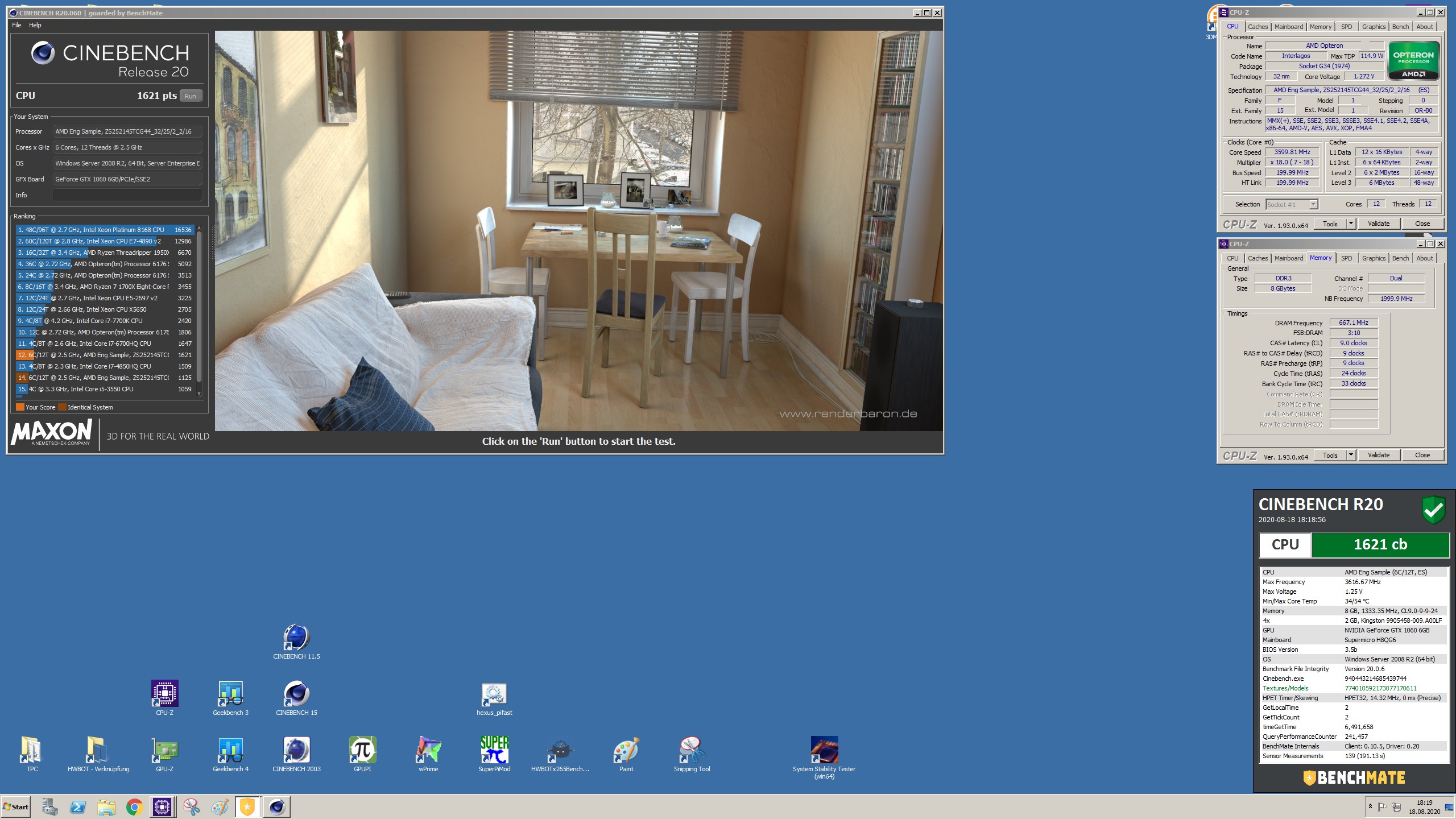Click the CPU-Z chip taskbar button

click(x=162, y=807)
